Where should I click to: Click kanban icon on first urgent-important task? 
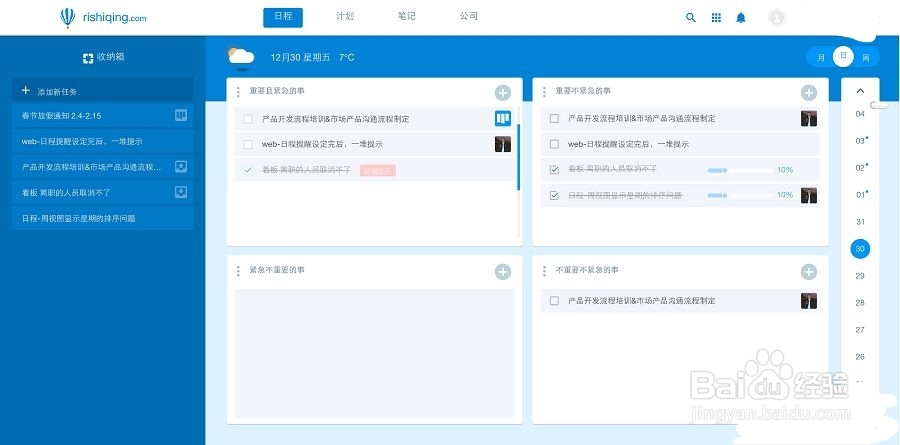(x=503, y=119)
